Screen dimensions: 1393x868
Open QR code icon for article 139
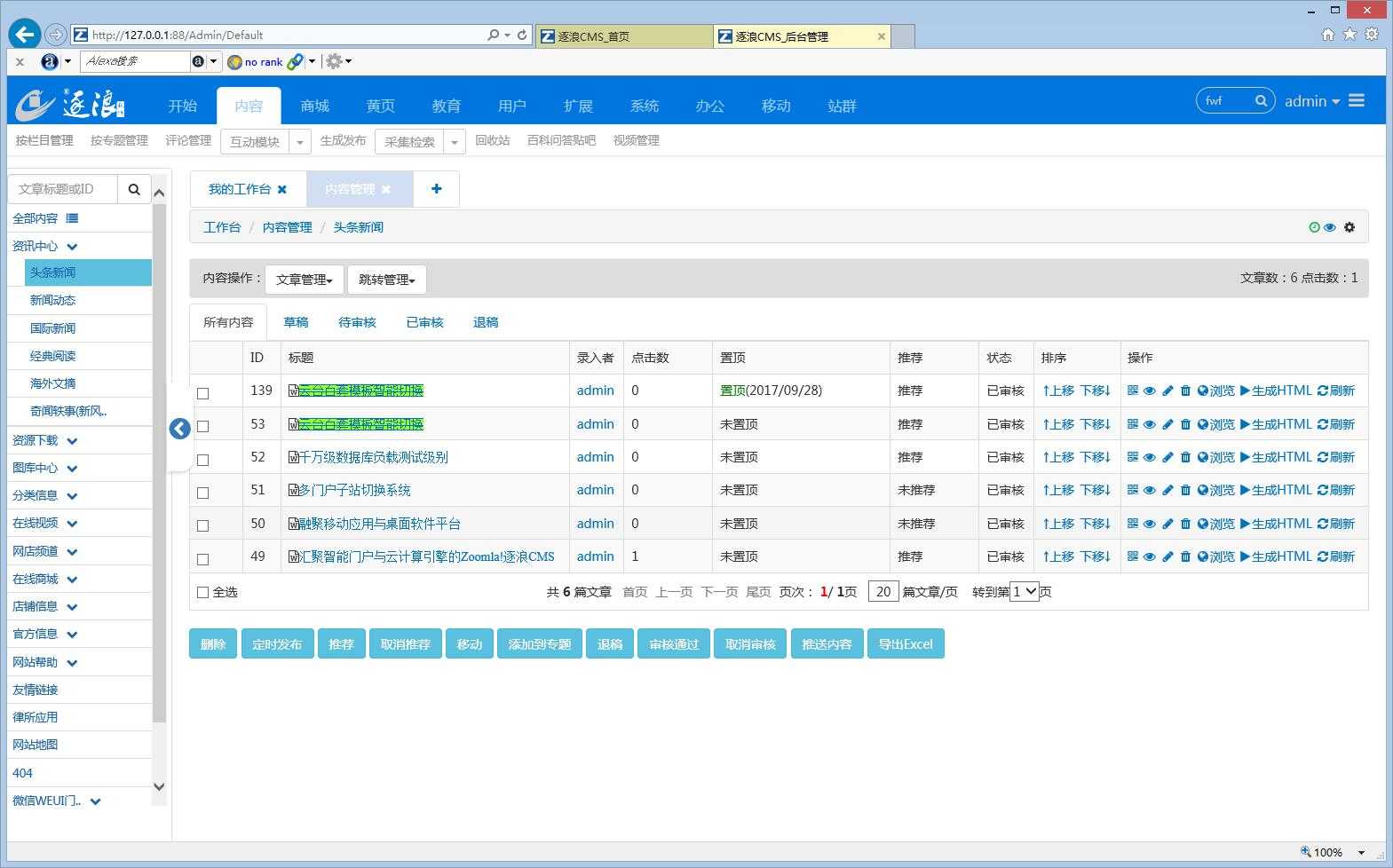click(x=1132, y=391)
